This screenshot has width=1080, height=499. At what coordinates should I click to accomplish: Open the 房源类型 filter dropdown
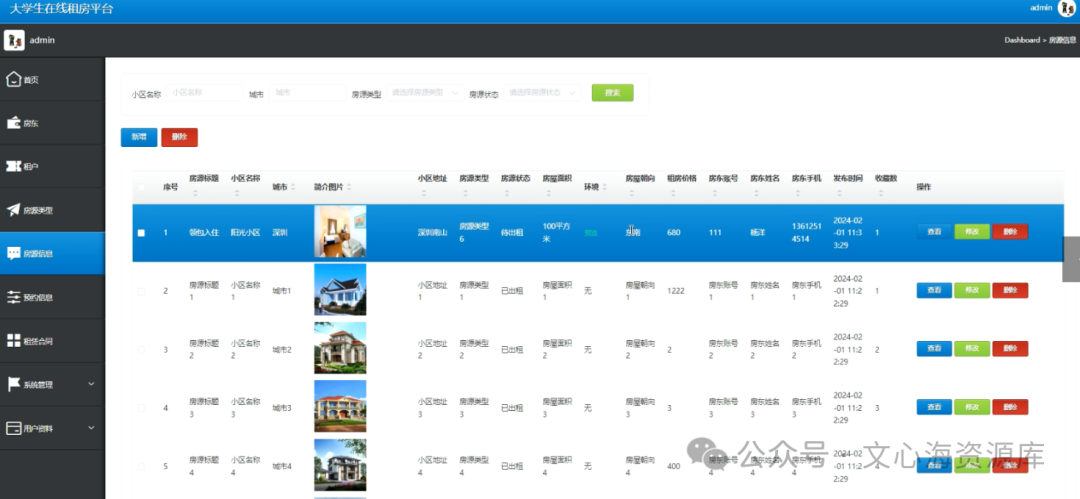pyautogui.click(x=425, y=92)
